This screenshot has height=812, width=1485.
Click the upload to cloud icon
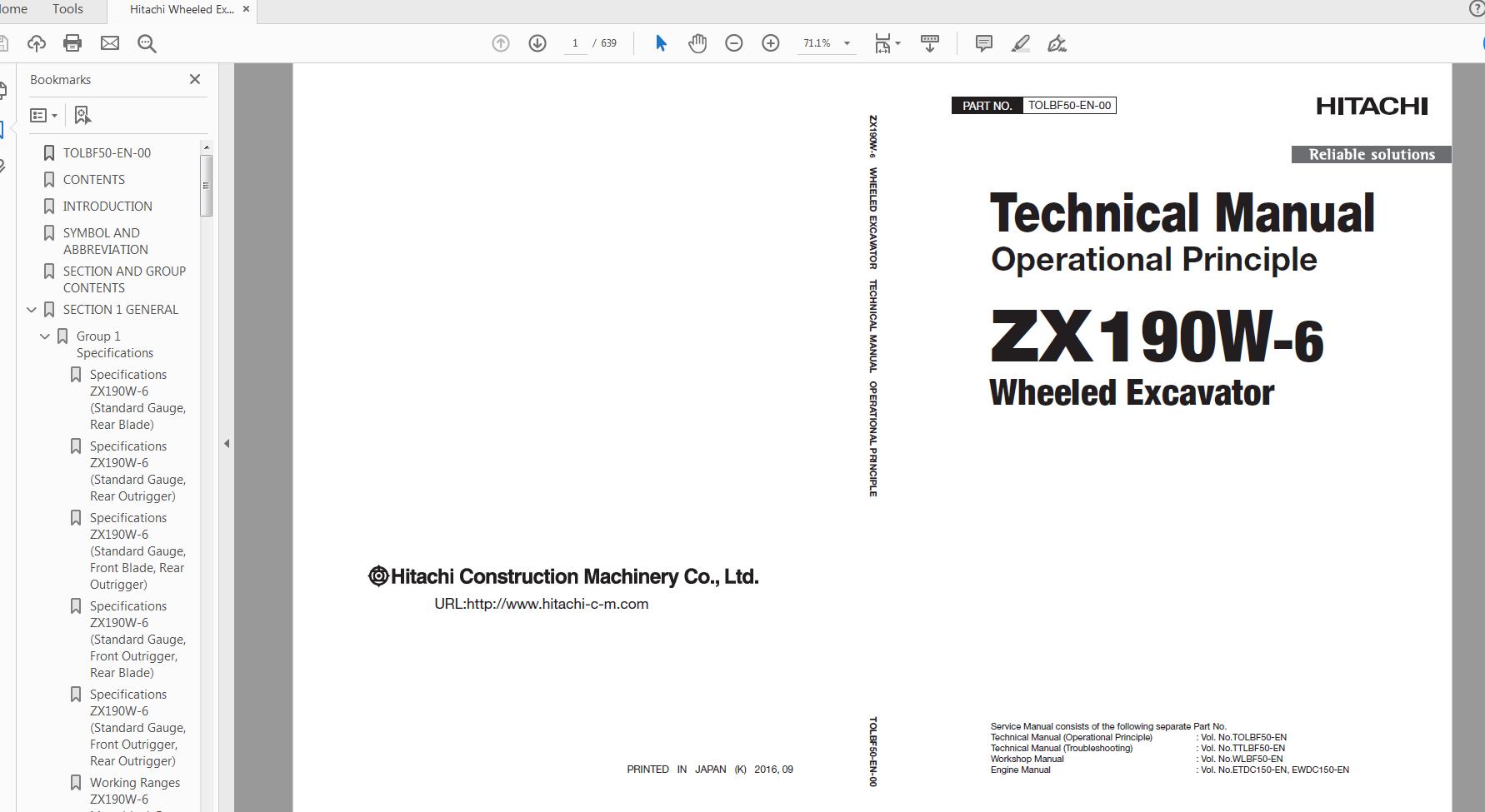[x=36, y=43]
